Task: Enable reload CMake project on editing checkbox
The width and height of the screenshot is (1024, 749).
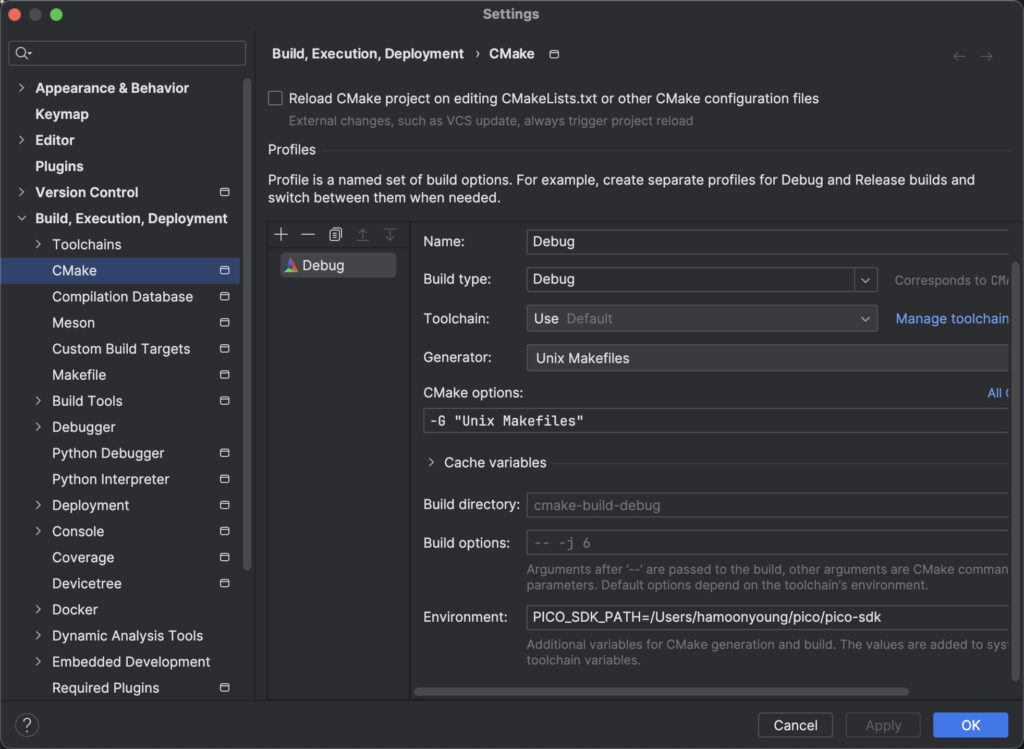Action: pyautogui.click(x=276, y=99)
